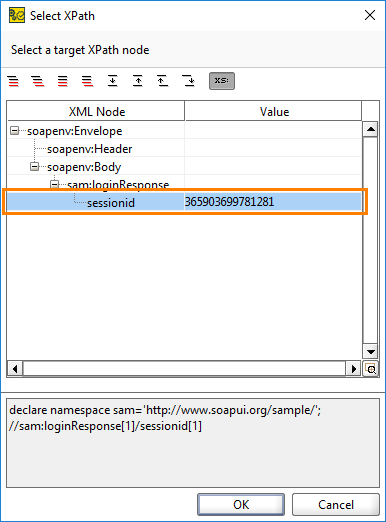This screenshot has width=386, height=522.
Task: Select the sessionid node
Action: pos(111,202)
